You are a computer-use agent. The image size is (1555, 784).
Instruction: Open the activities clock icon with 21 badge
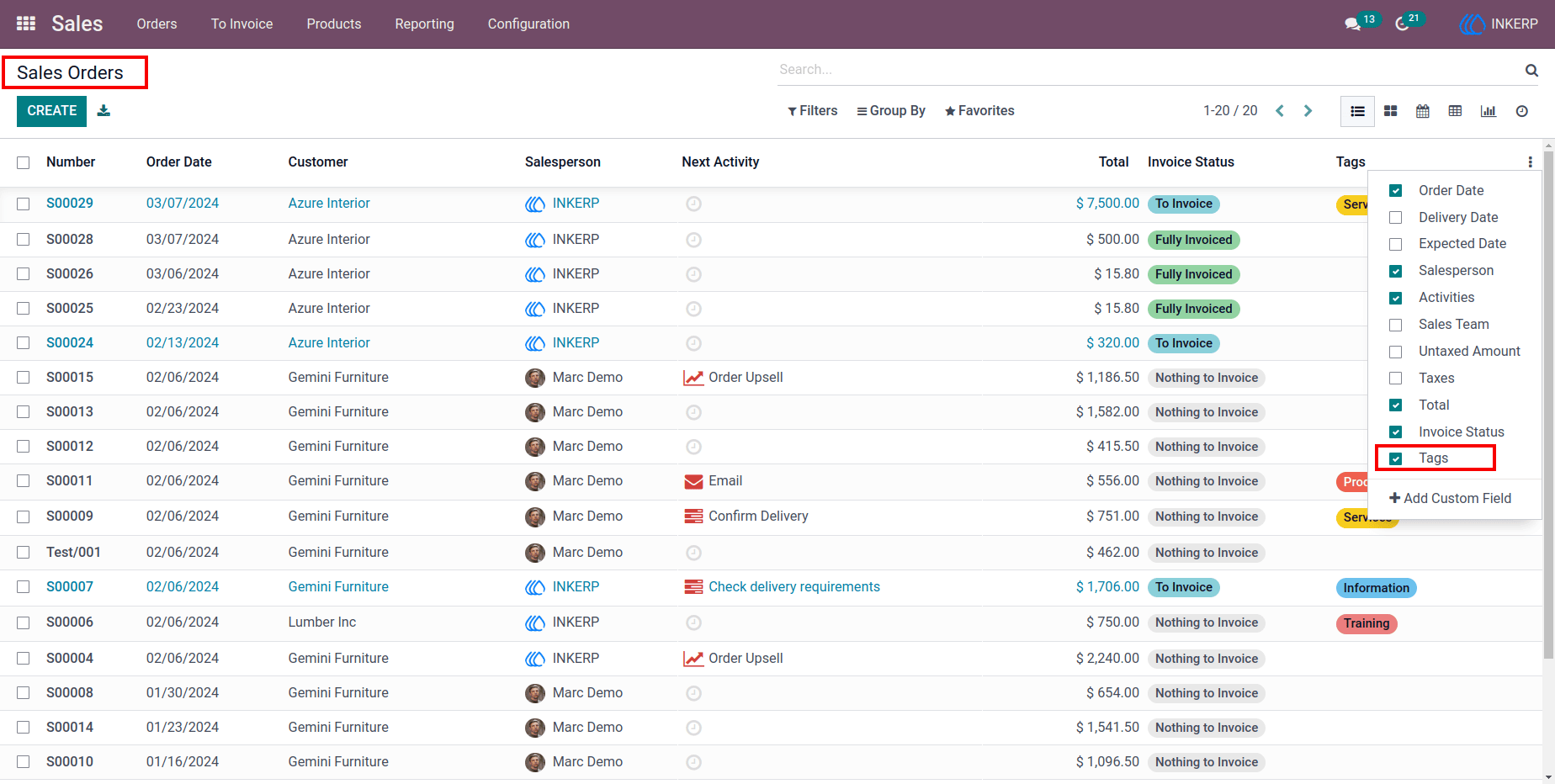pyautogui.click(x=1402, y=24)
